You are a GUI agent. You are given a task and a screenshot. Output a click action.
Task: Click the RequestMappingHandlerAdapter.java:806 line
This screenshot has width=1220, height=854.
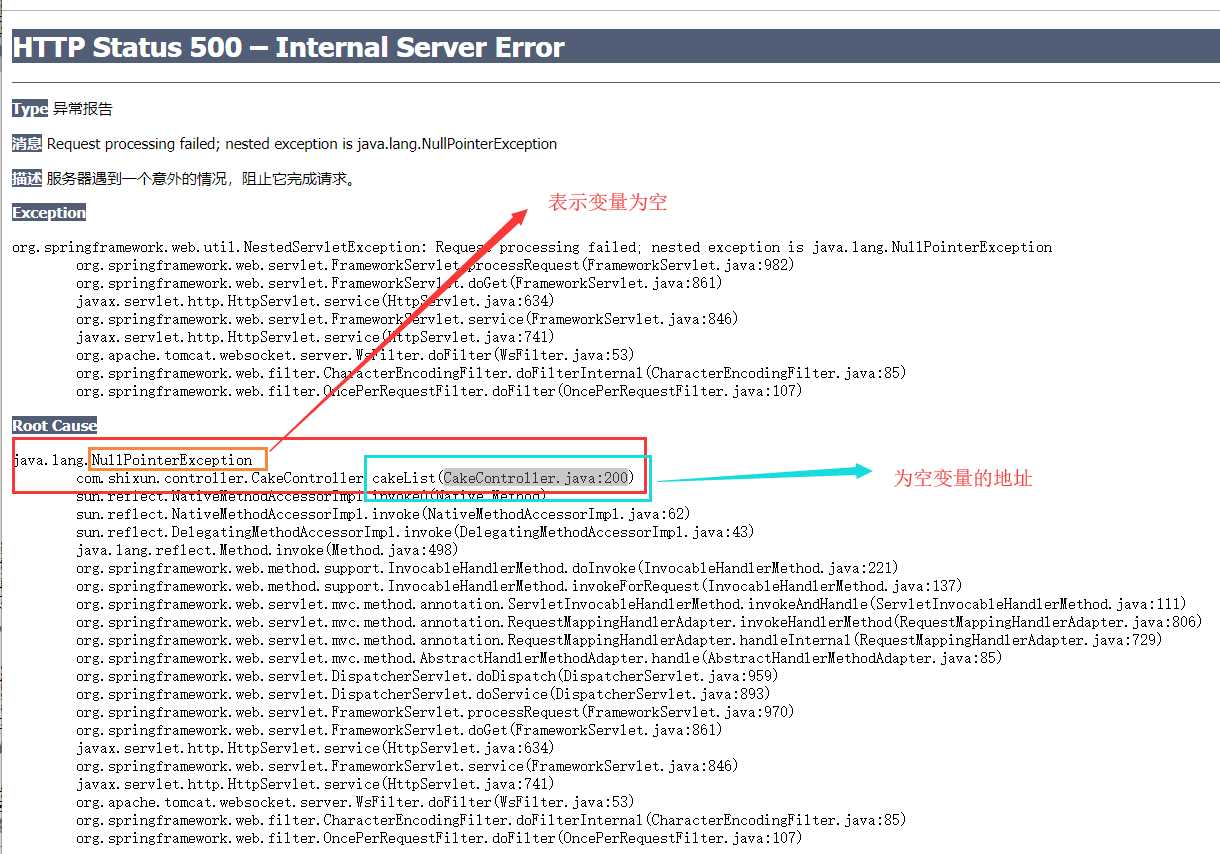tap(639, 622)
